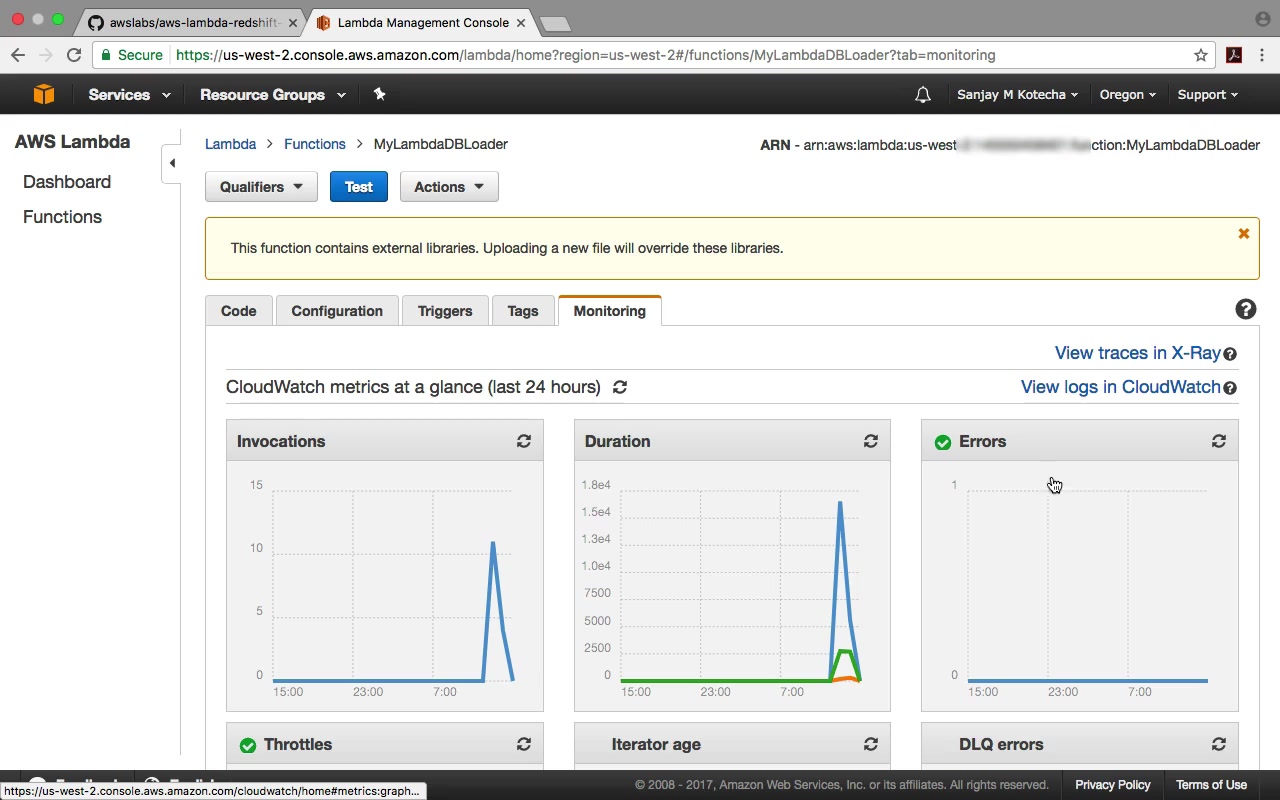The height and width of the screenshot is (800, 1280).
Task: Switch to the Configuration tab
Action: [x=337, y=311]
